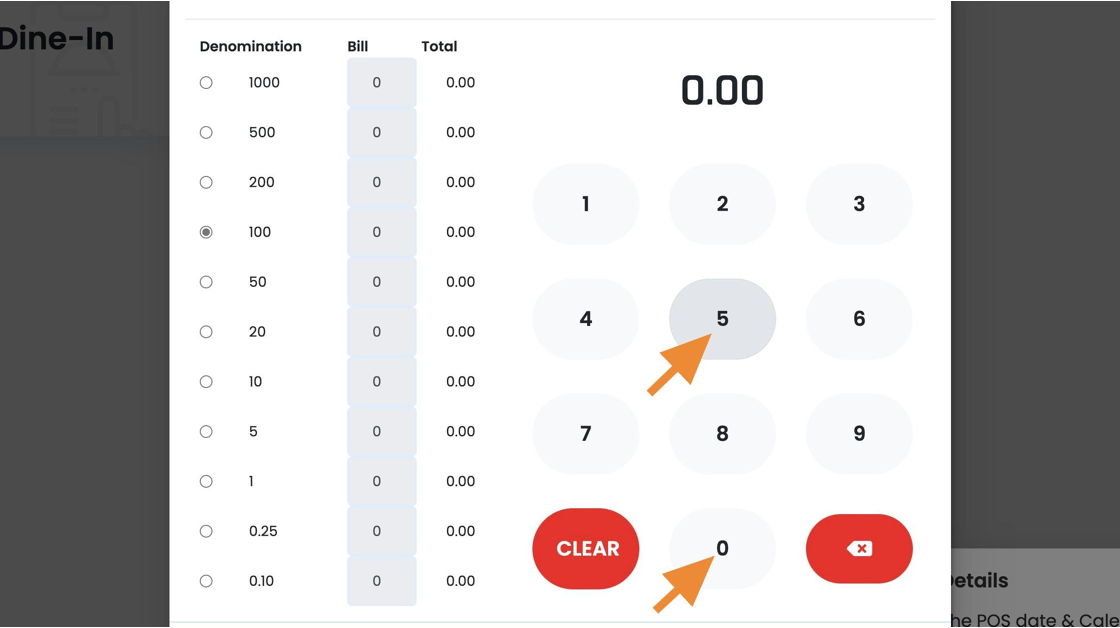1120x628 pixels.
Task: Tap the number 0 keypad button
Action: click(x=722, y=549)
